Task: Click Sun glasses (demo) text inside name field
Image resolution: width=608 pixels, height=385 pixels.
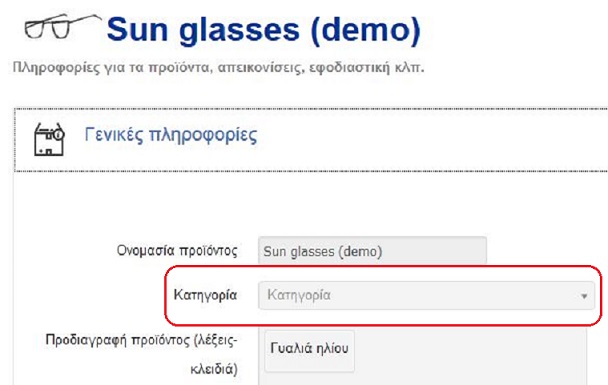Action: tap(323, 252)
